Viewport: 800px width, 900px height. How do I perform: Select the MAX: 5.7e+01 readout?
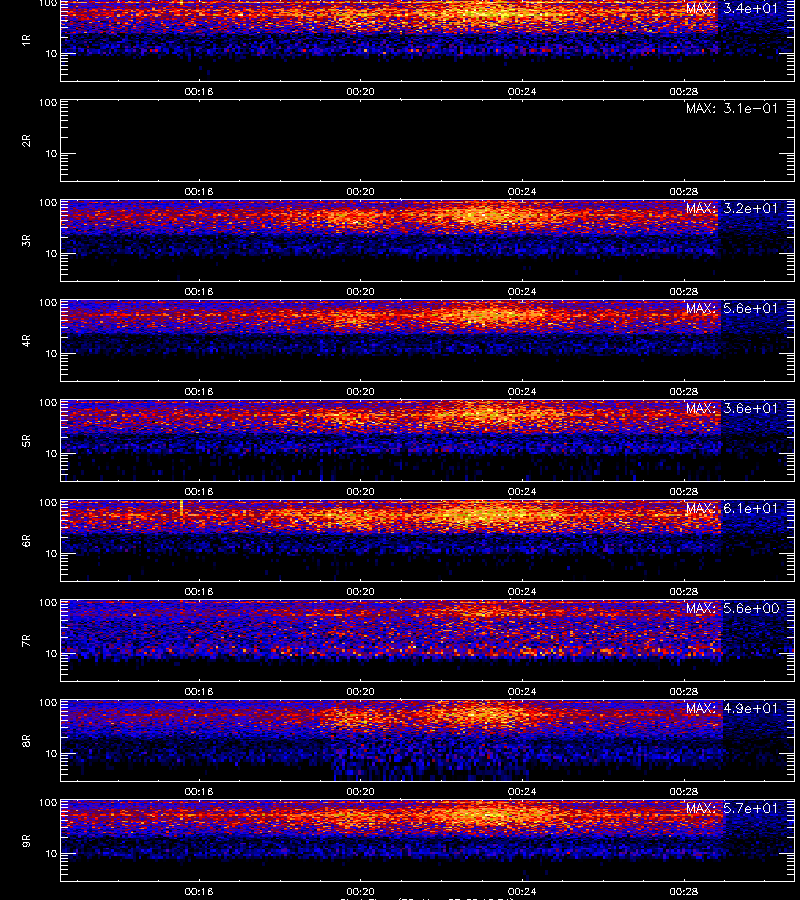click(x=732, y=808)
